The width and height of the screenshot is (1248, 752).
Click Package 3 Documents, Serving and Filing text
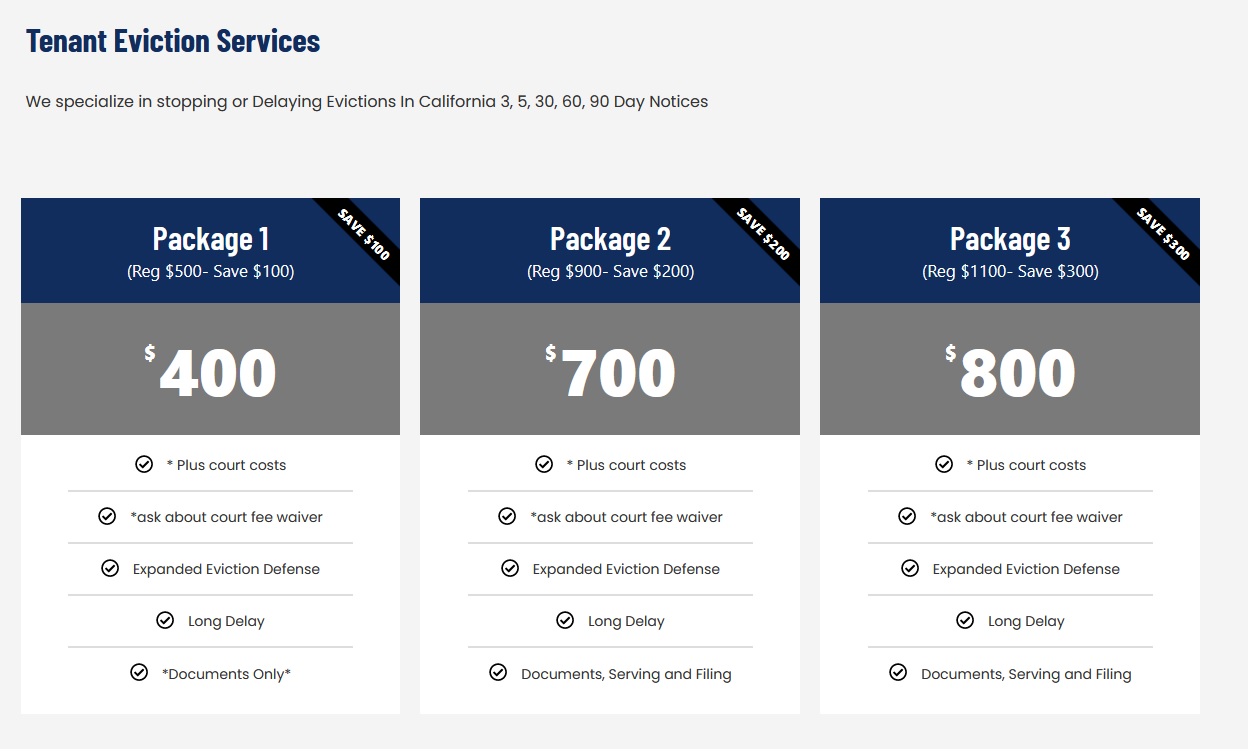[1026, 674]
